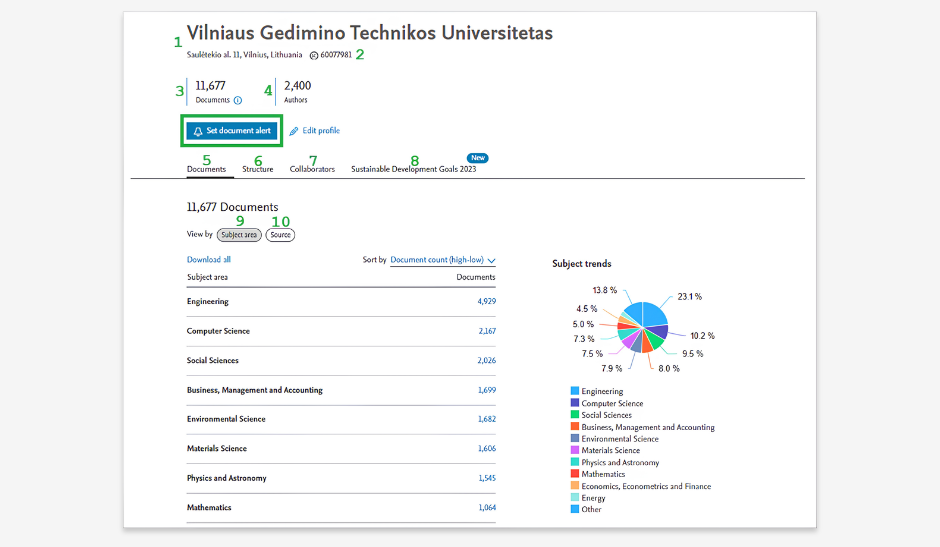Click the pencil icon for Edit profile
Viewport: 940px width, 547px height.
click(x=294, y=131)
